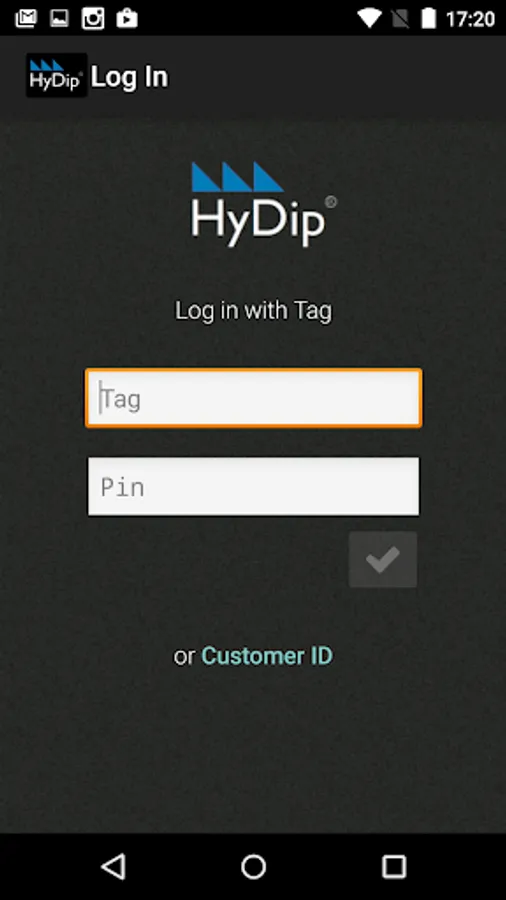
Task: Tap the "Log in with Tag" heading text
Action: (x=254, y=311)
